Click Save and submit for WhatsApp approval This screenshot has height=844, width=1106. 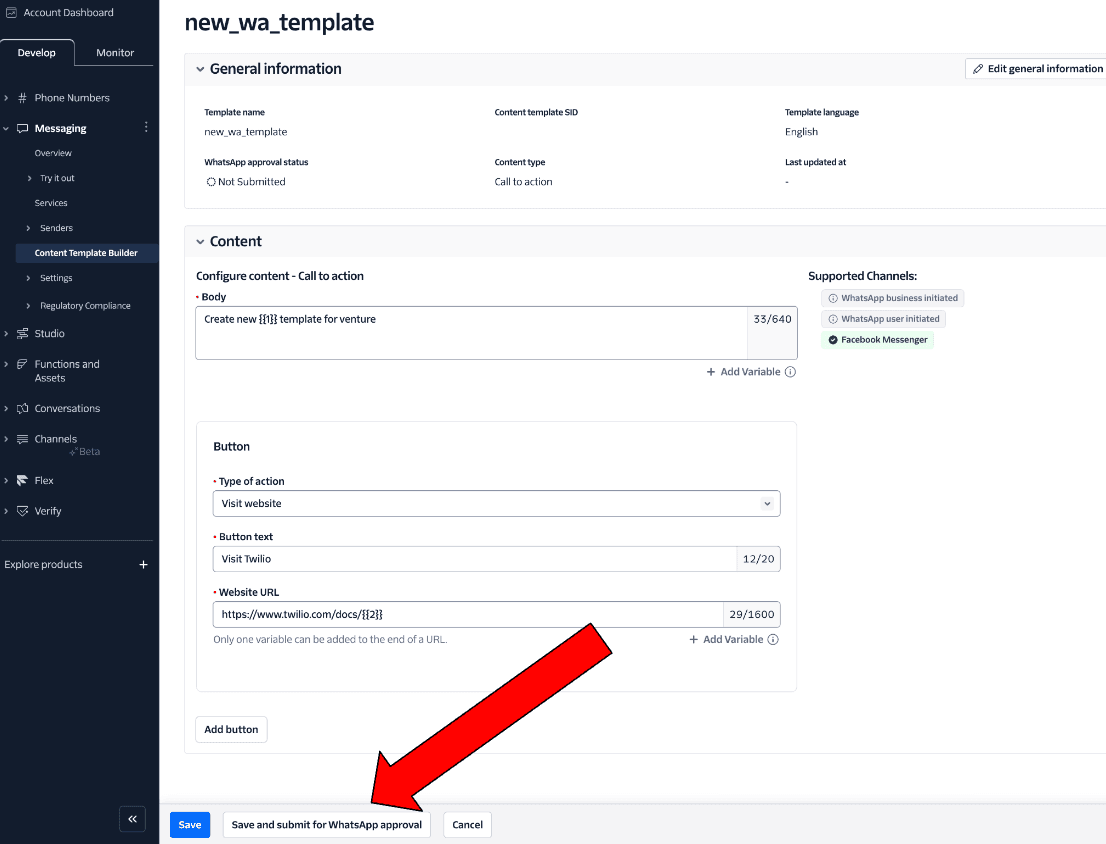tap(326, 824)
